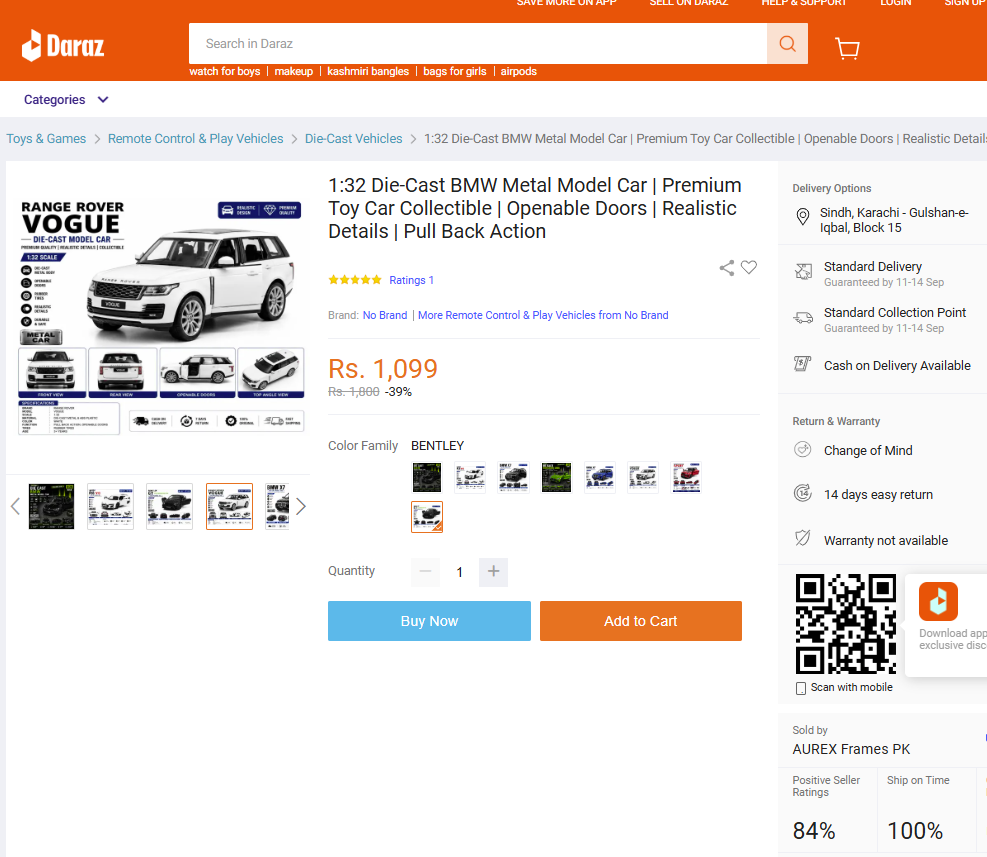
Task: Click the Warranty not available shield icon
Action: [803, 538]
